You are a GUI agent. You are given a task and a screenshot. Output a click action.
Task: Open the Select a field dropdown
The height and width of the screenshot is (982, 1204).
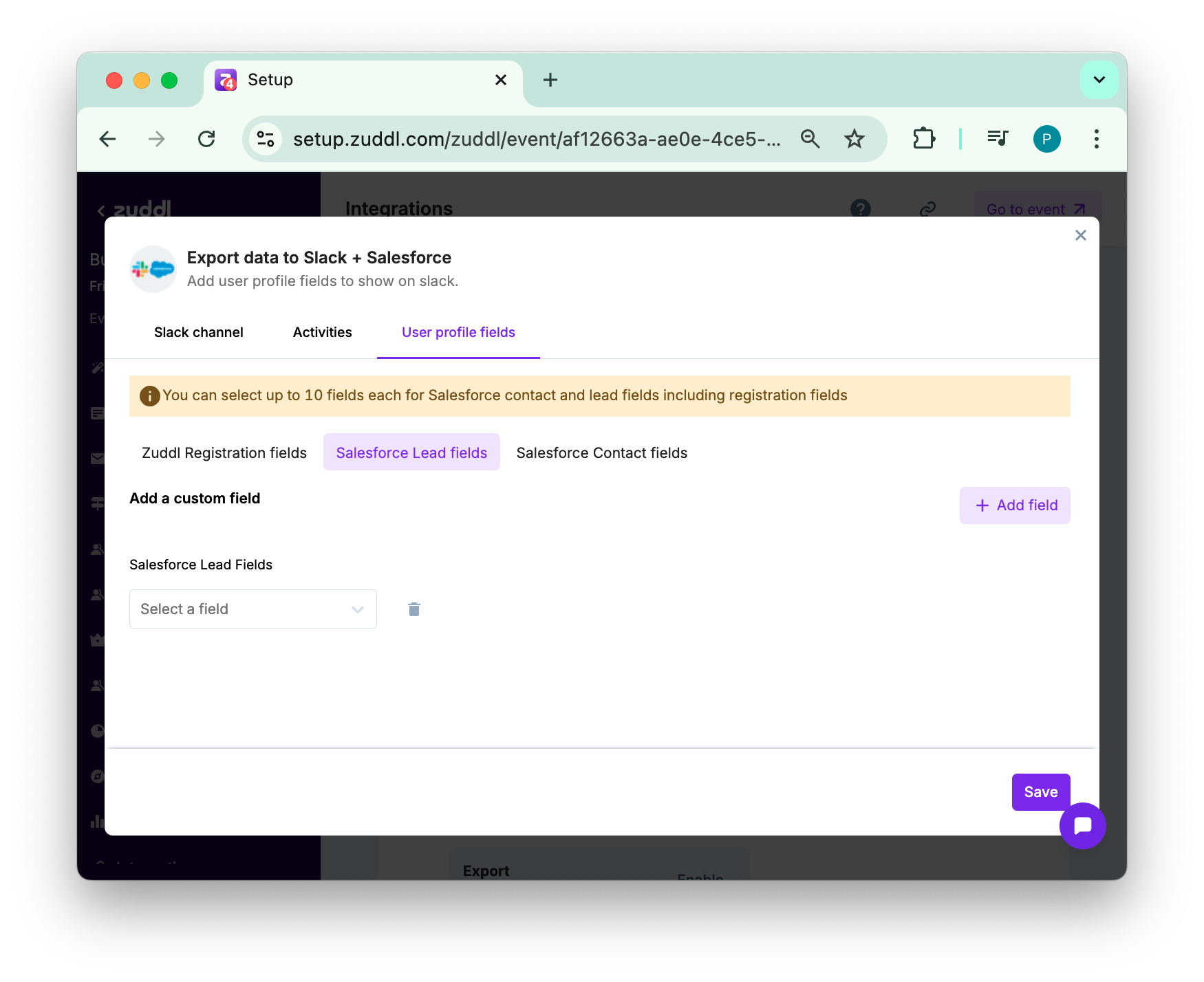(x=253, y=609)
